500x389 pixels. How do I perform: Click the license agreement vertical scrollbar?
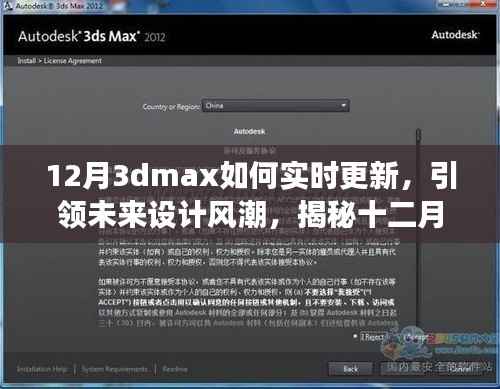[419, 227]
